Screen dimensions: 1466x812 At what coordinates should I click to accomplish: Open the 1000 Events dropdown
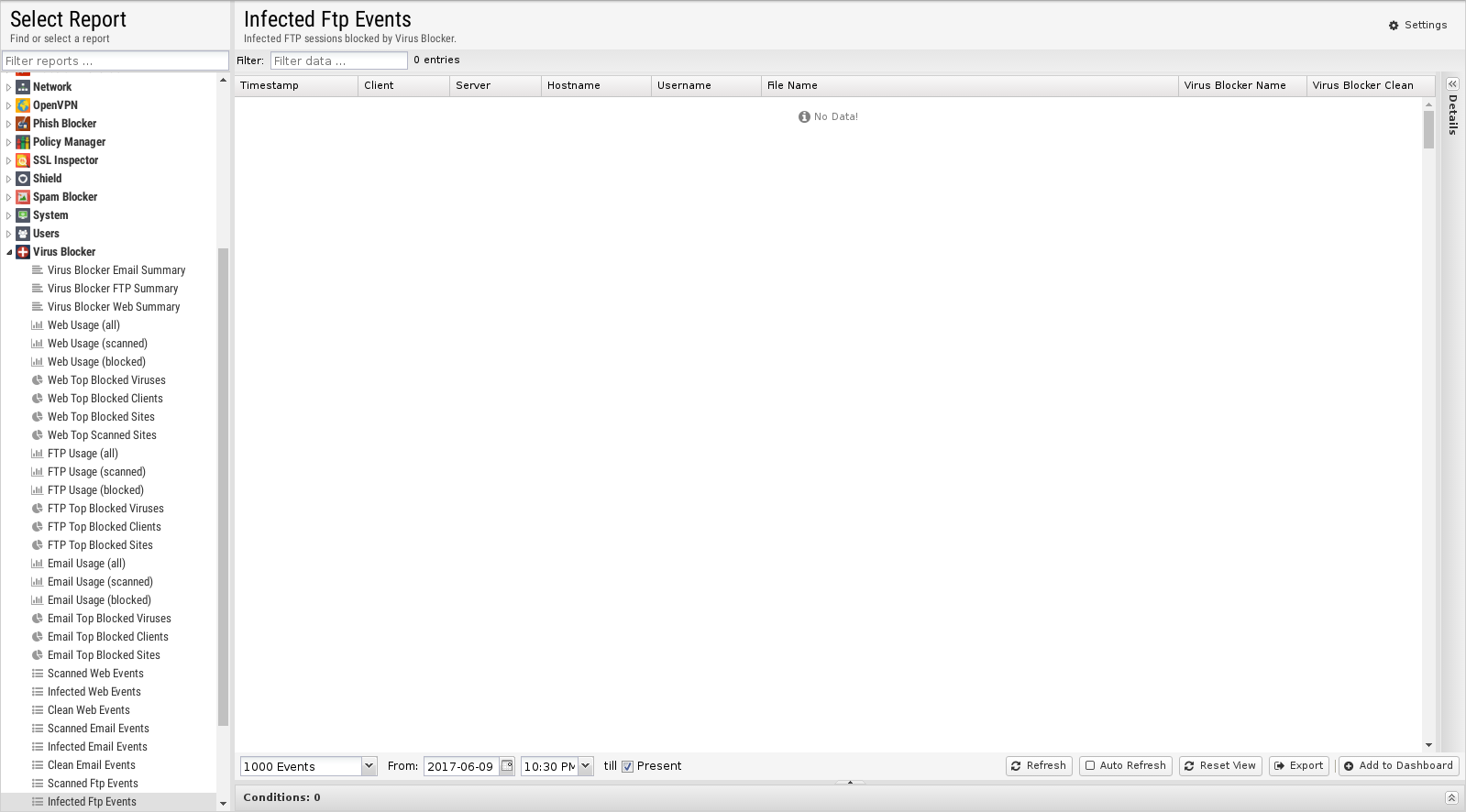click(369, 766)
